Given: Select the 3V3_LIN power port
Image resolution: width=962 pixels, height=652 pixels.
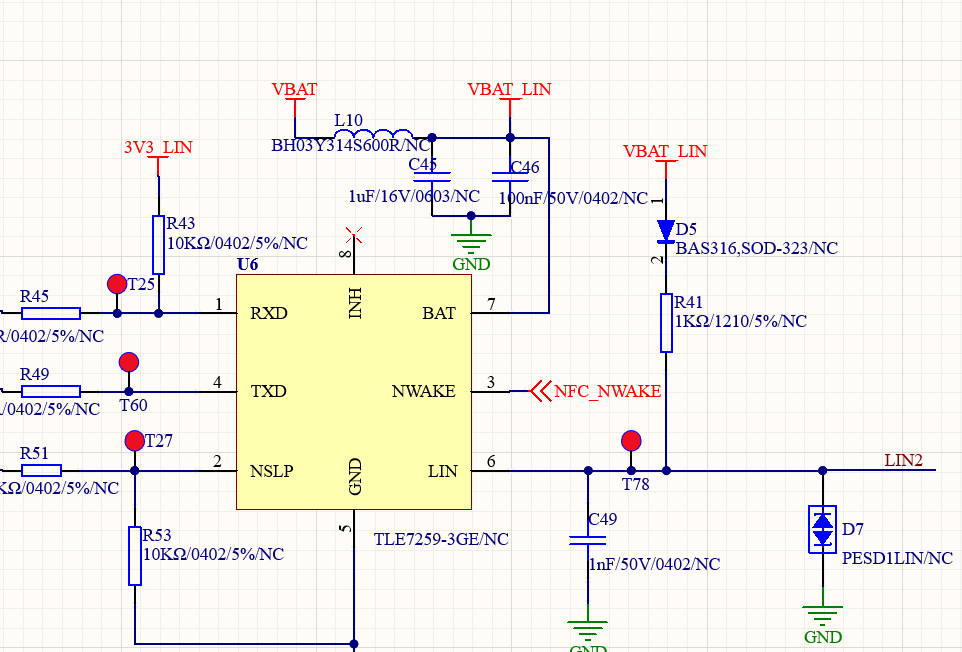Looking at the screenshot, I should click(x=158, y=148).
